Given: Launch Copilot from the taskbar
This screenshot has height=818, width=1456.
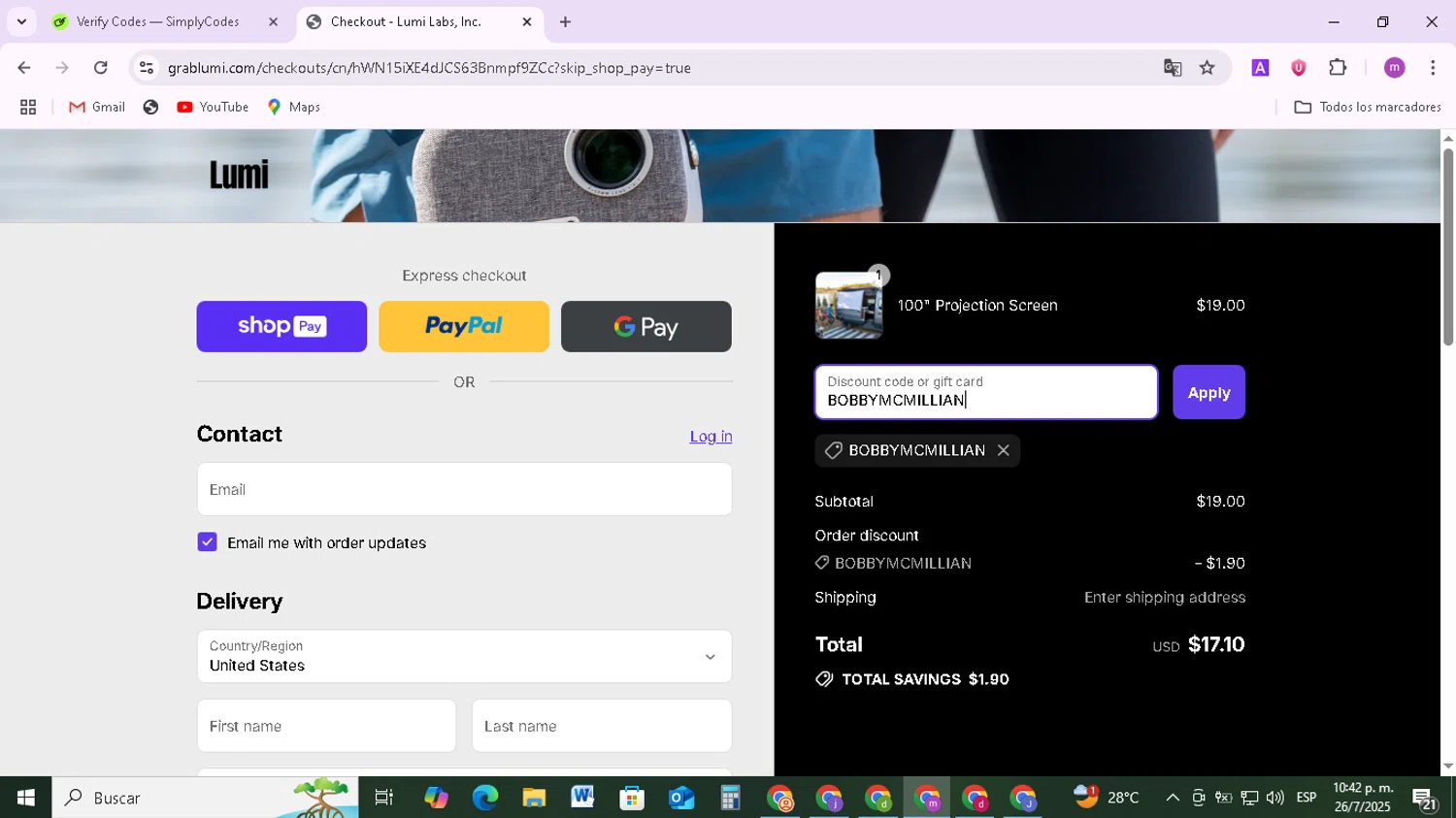Looking at the screenshot, I should pos(436,798).
